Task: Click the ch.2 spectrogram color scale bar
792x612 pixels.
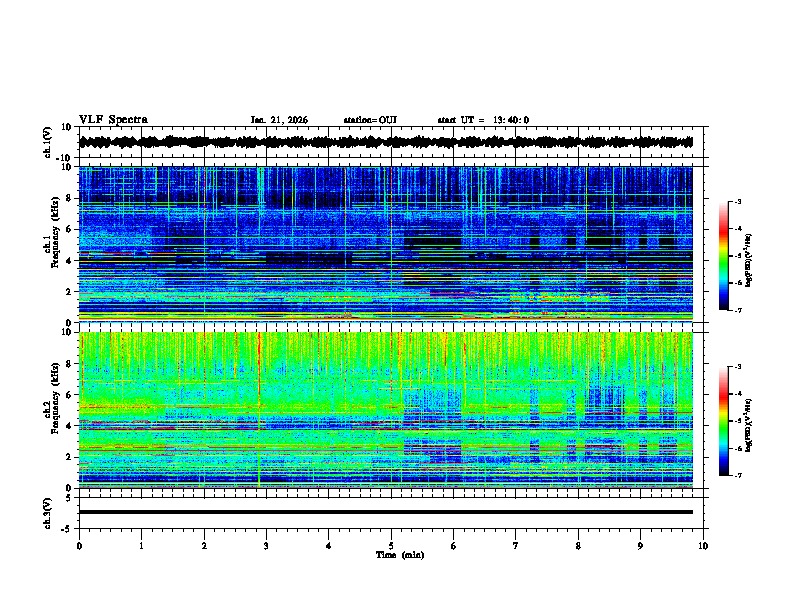Action: 724,421
